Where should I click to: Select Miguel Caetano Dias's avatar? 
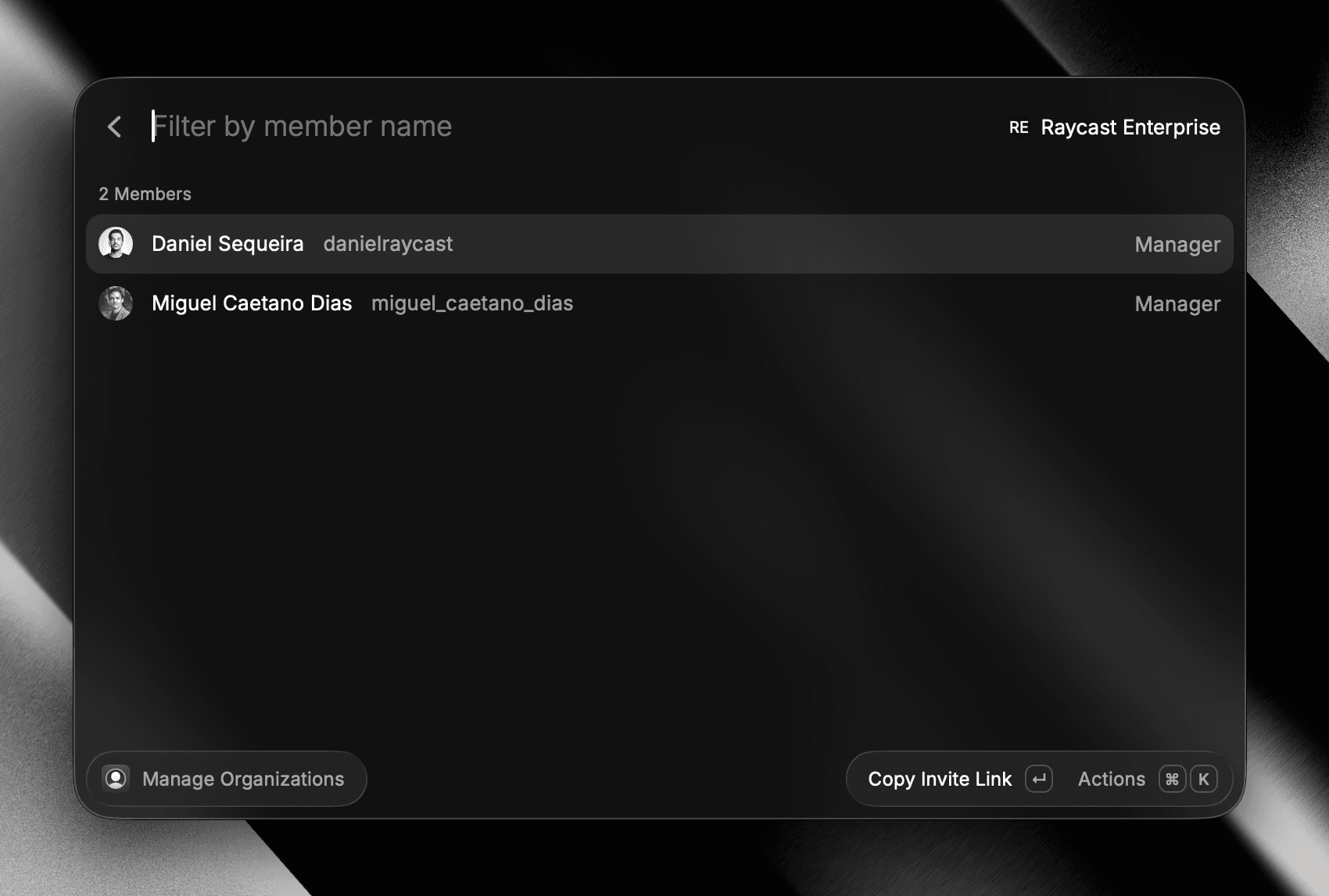pyautogui.click(x=116, y=303)
